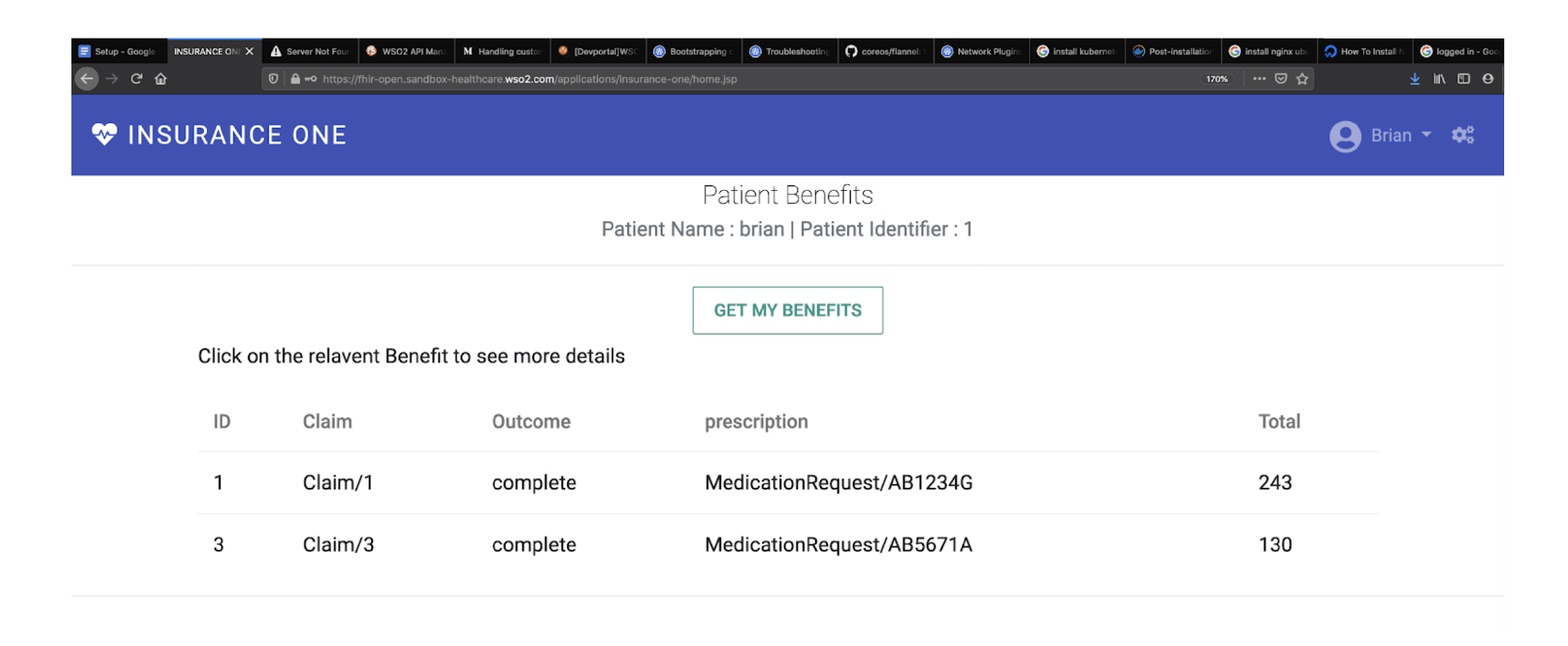
Task: Click the Brian user avatar icon
Action: (1345, 136)
